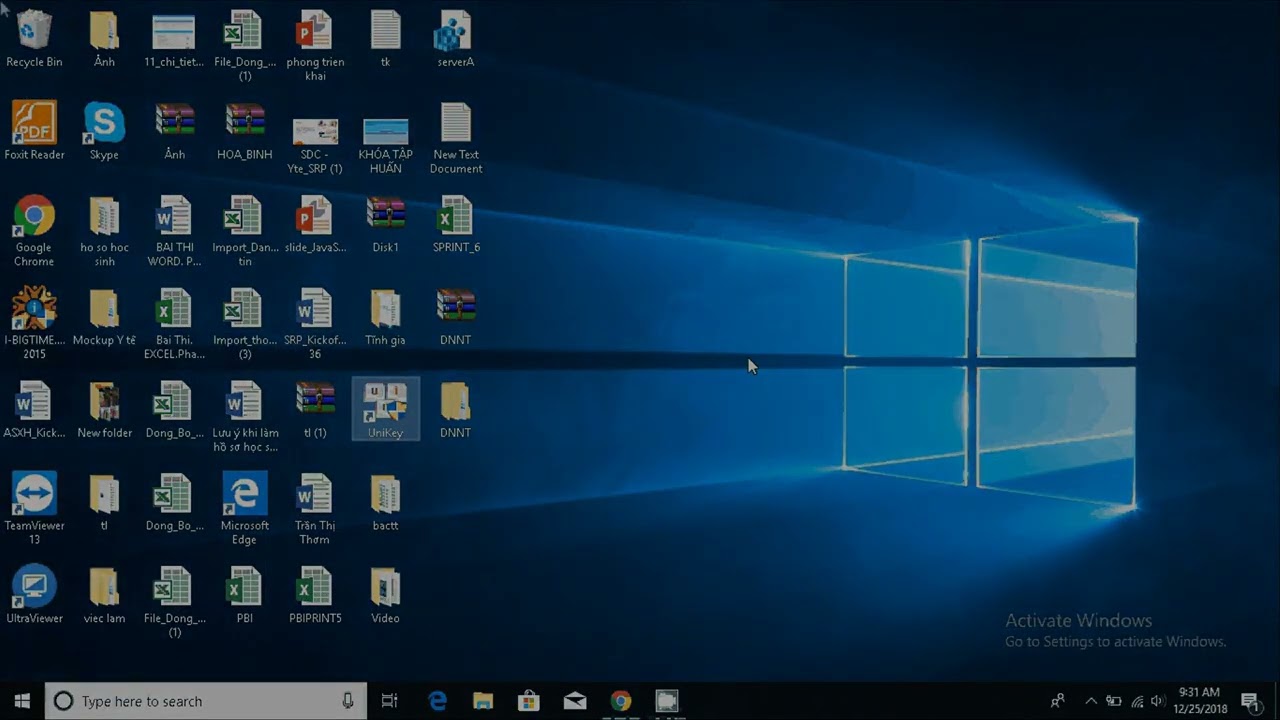The image size is (1280, 720).
Task: Open the People tray icon
Action: (1058, 701)
